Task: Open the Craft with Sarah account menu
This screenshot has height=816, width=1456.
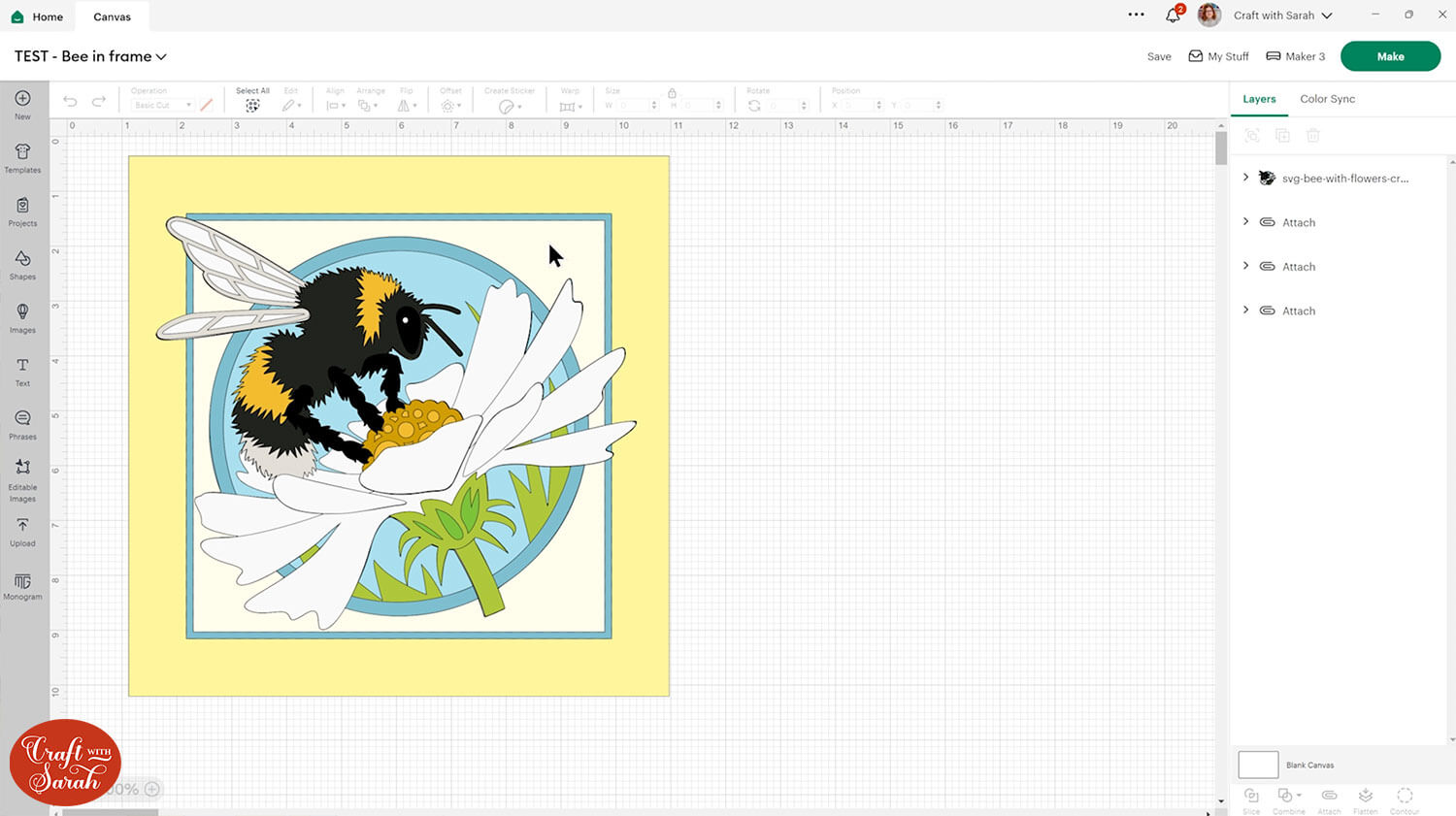Action: (x=1283, y=16)
